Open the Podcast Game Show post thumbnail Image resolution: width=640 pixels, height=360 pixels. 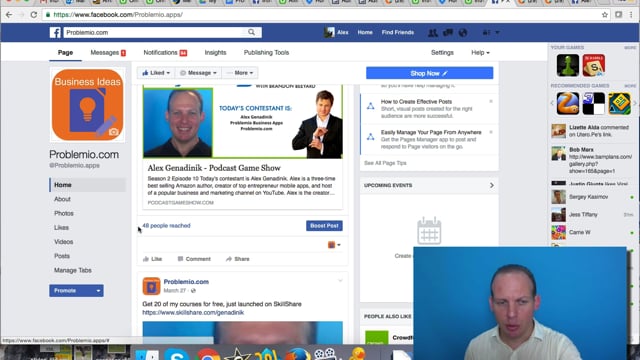click(x=243, y=121)
